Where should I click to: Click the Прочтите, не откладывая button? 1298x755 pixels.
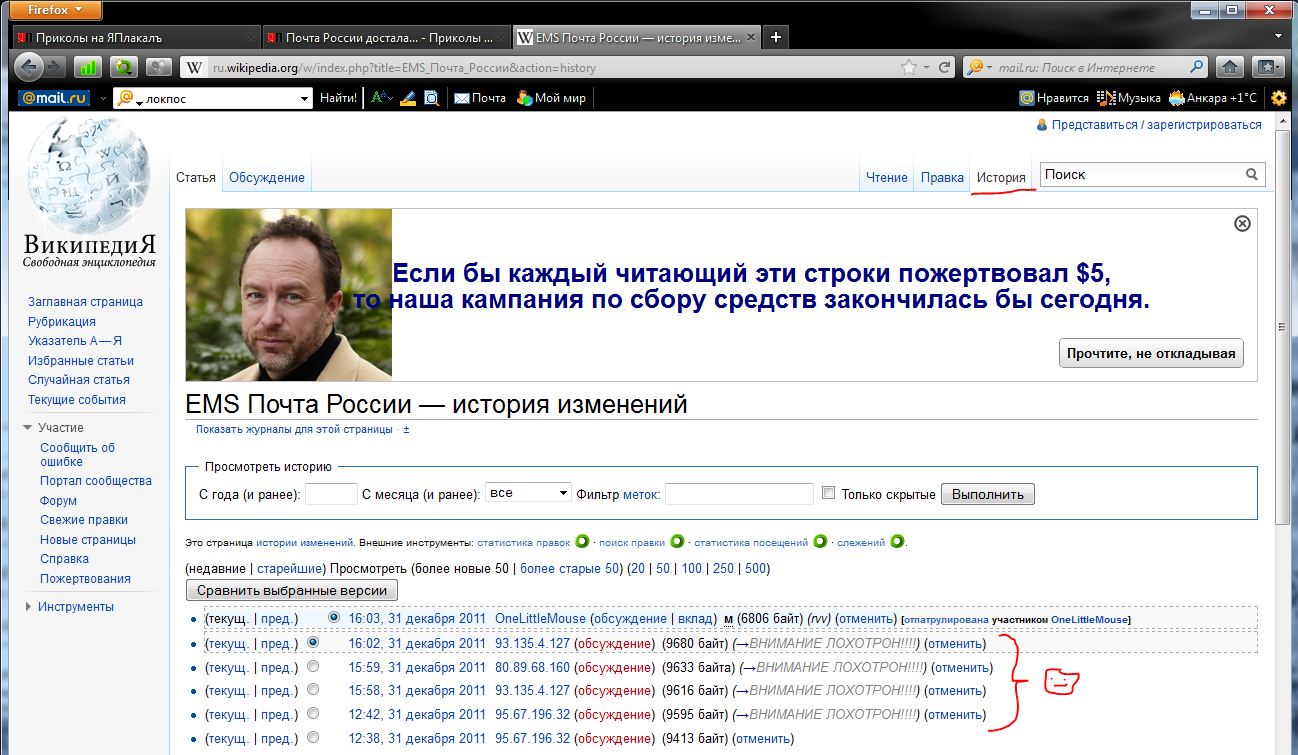coord(1152,353)
